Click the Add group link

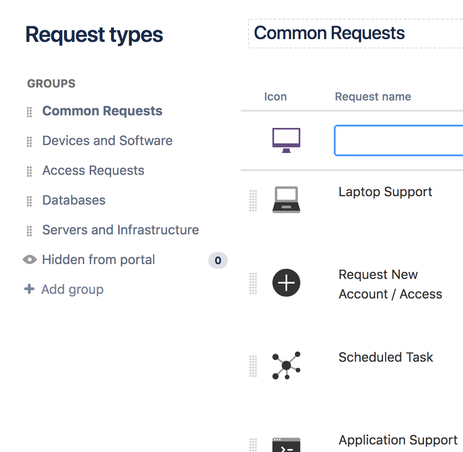[x=72, y=289]
